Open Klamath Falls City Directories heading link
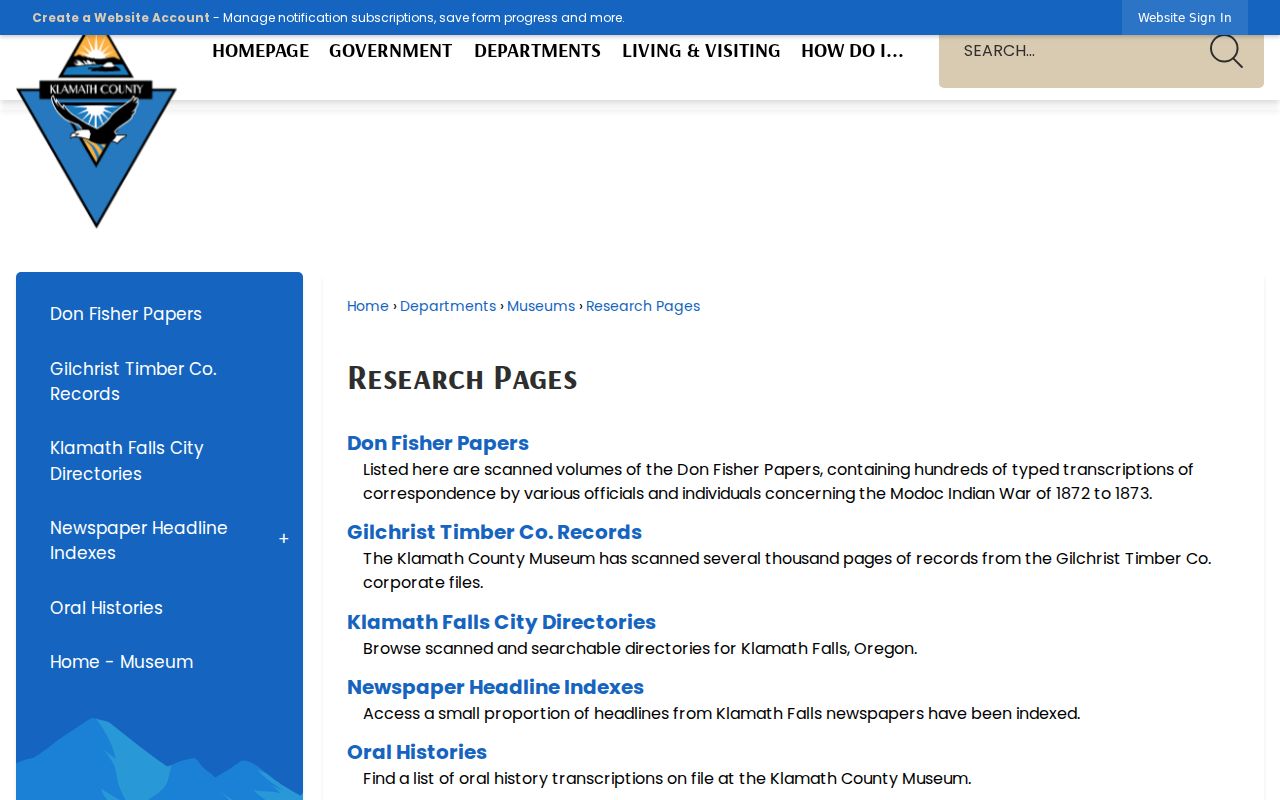This screenshot has height=800, width=1280. [x=501, y=622]
